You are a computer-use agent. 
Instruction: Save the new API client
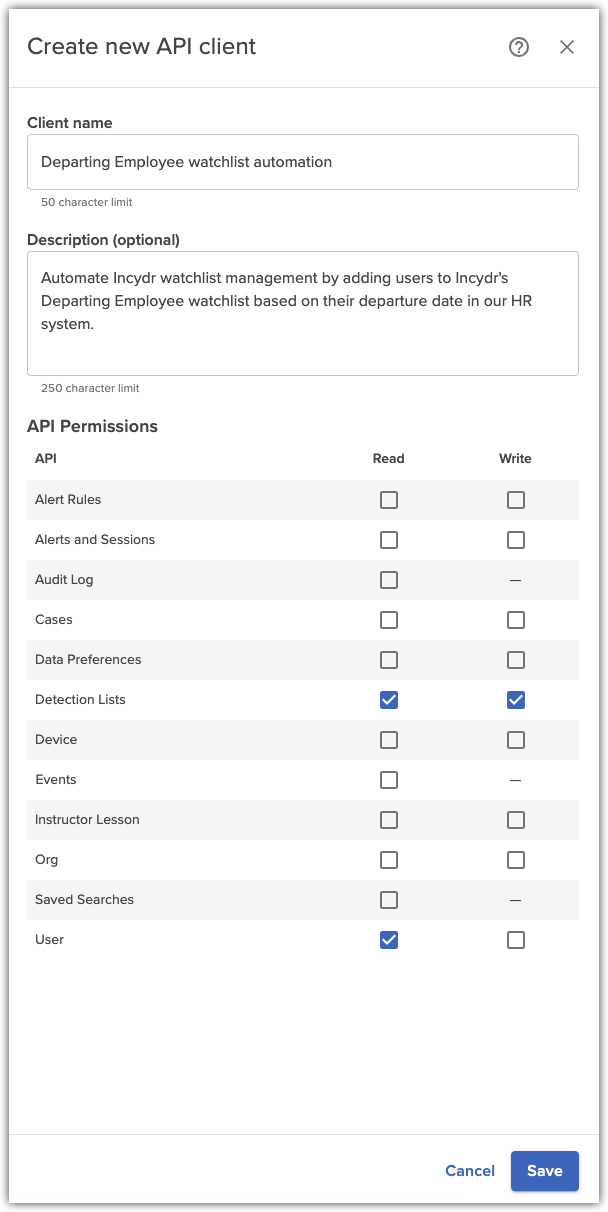tap(544, 1171)
